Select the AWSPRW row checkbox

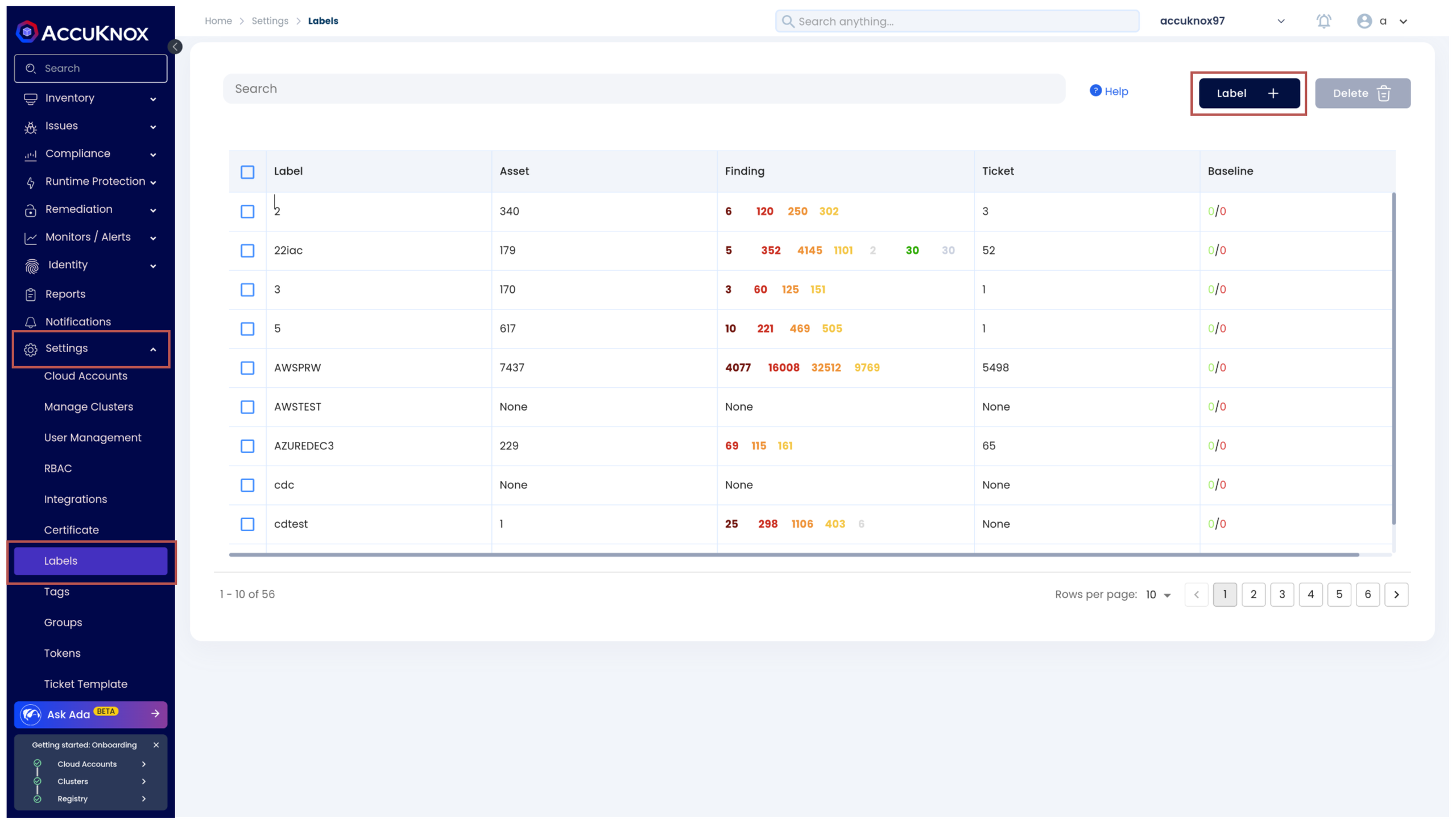pos(247,368)
